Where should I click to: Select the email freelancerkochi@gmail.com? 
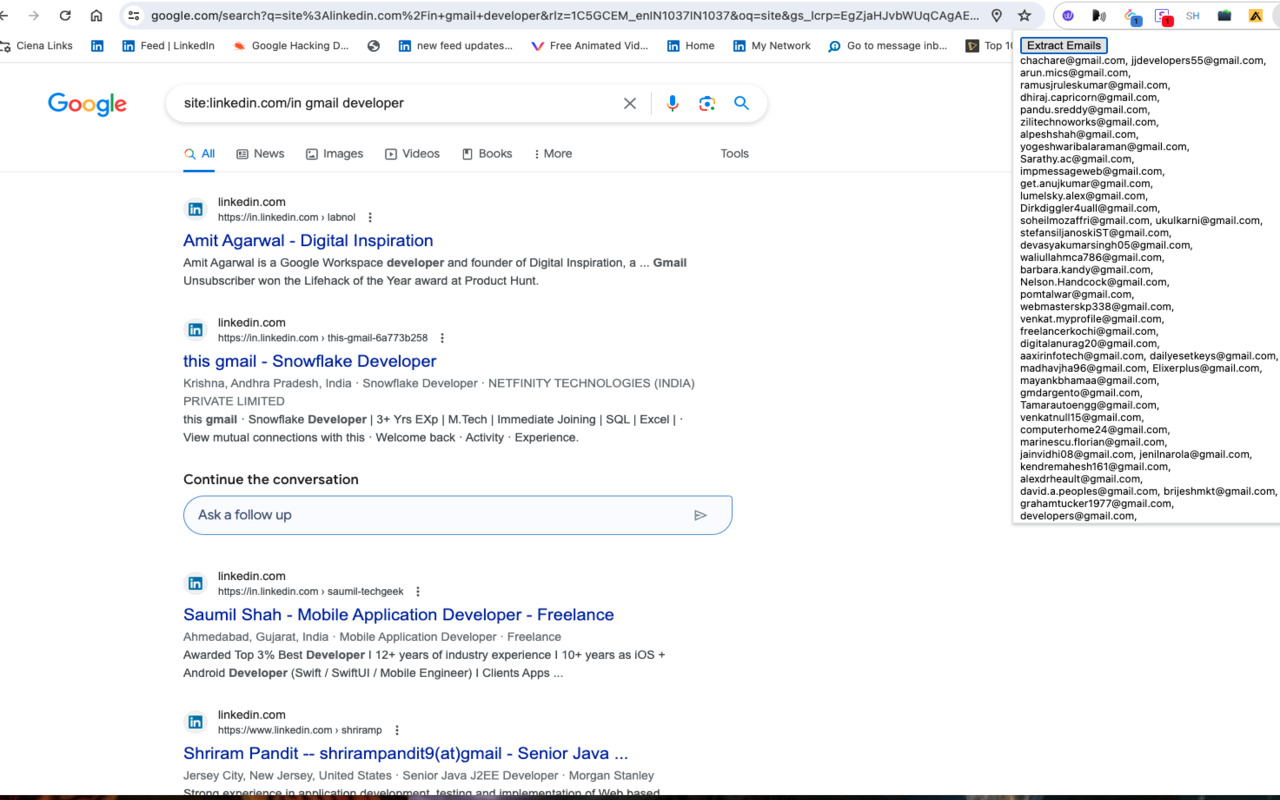coord(1090,331)
